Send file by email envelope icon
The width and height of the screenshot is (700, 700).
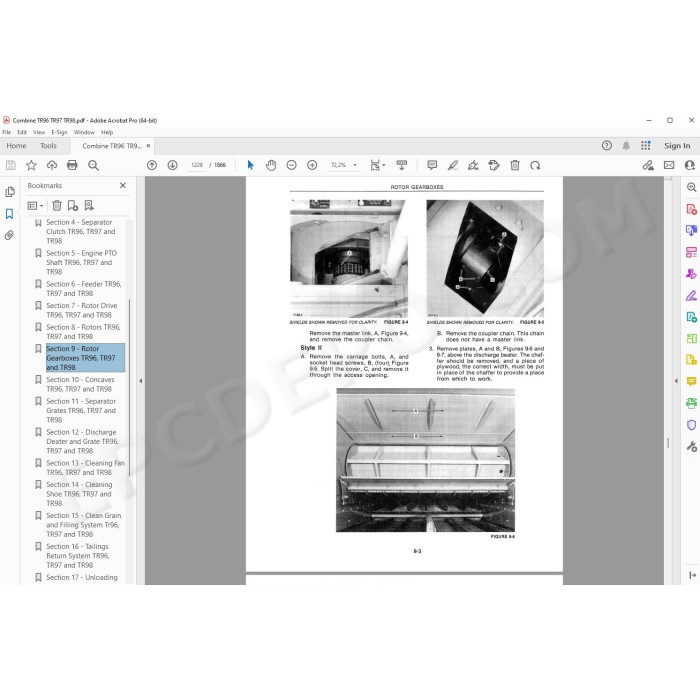point(669,165)
